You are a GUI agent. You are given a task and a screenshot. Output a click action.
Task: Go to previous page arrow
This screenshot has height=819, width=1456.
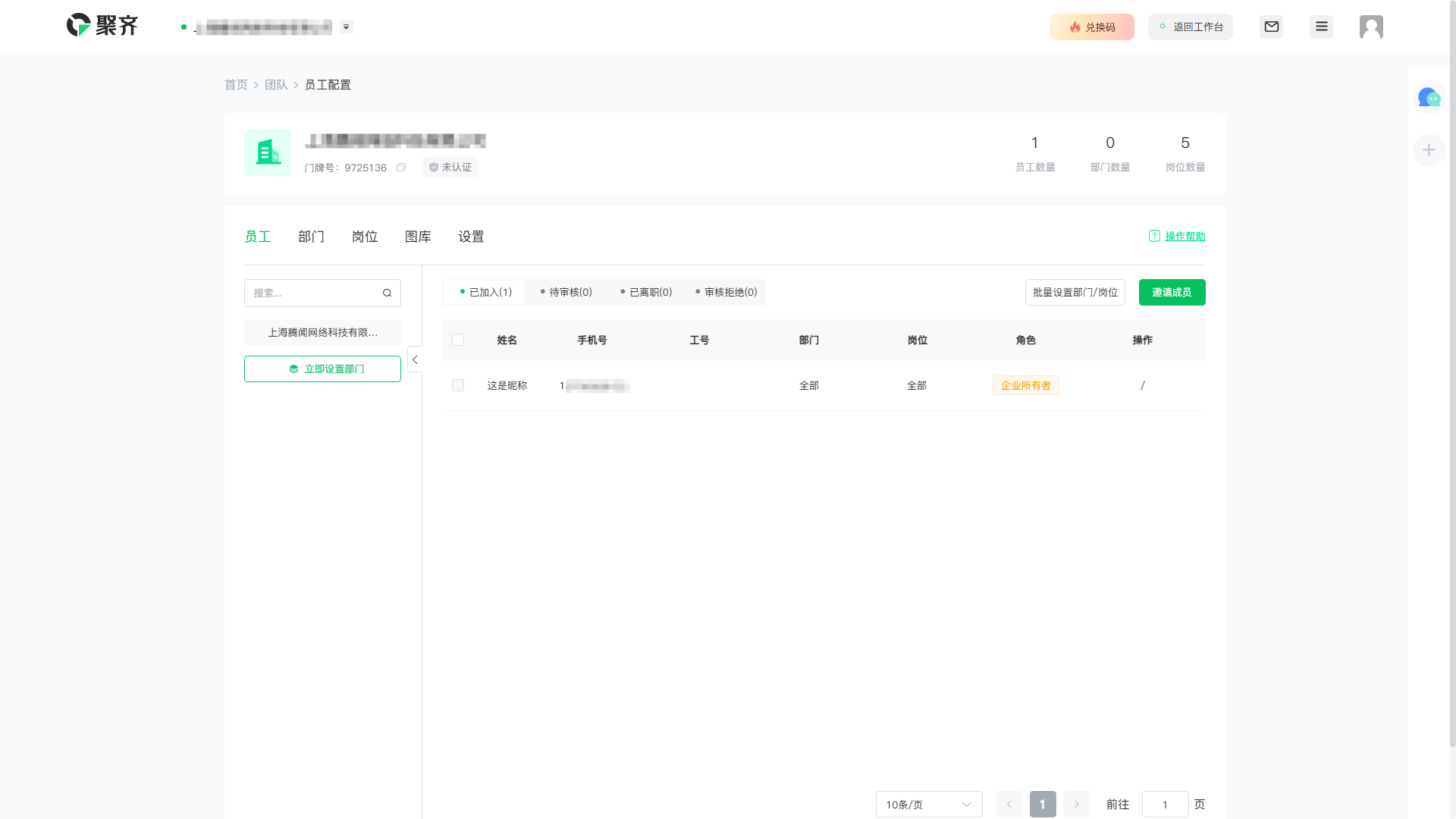pyautogui.click(x=1009, y=805)
